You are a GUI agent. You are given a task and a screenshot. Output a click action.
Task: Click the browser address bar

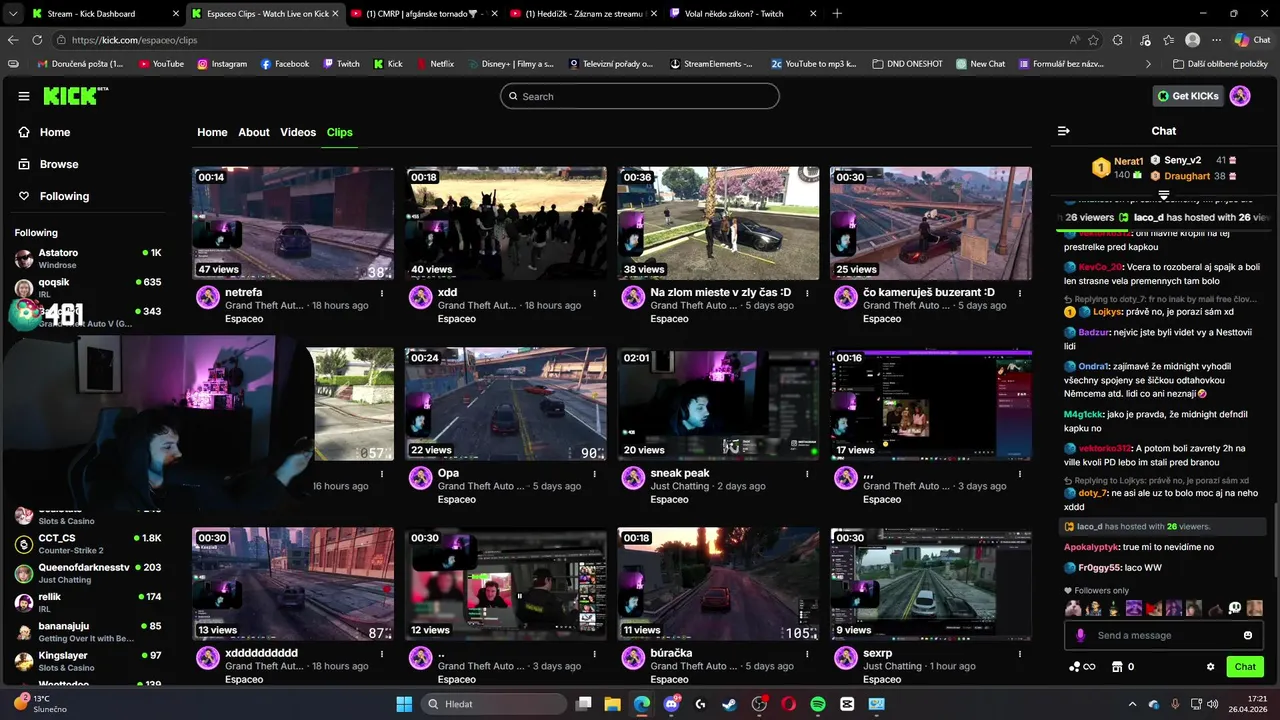point(560,40)
